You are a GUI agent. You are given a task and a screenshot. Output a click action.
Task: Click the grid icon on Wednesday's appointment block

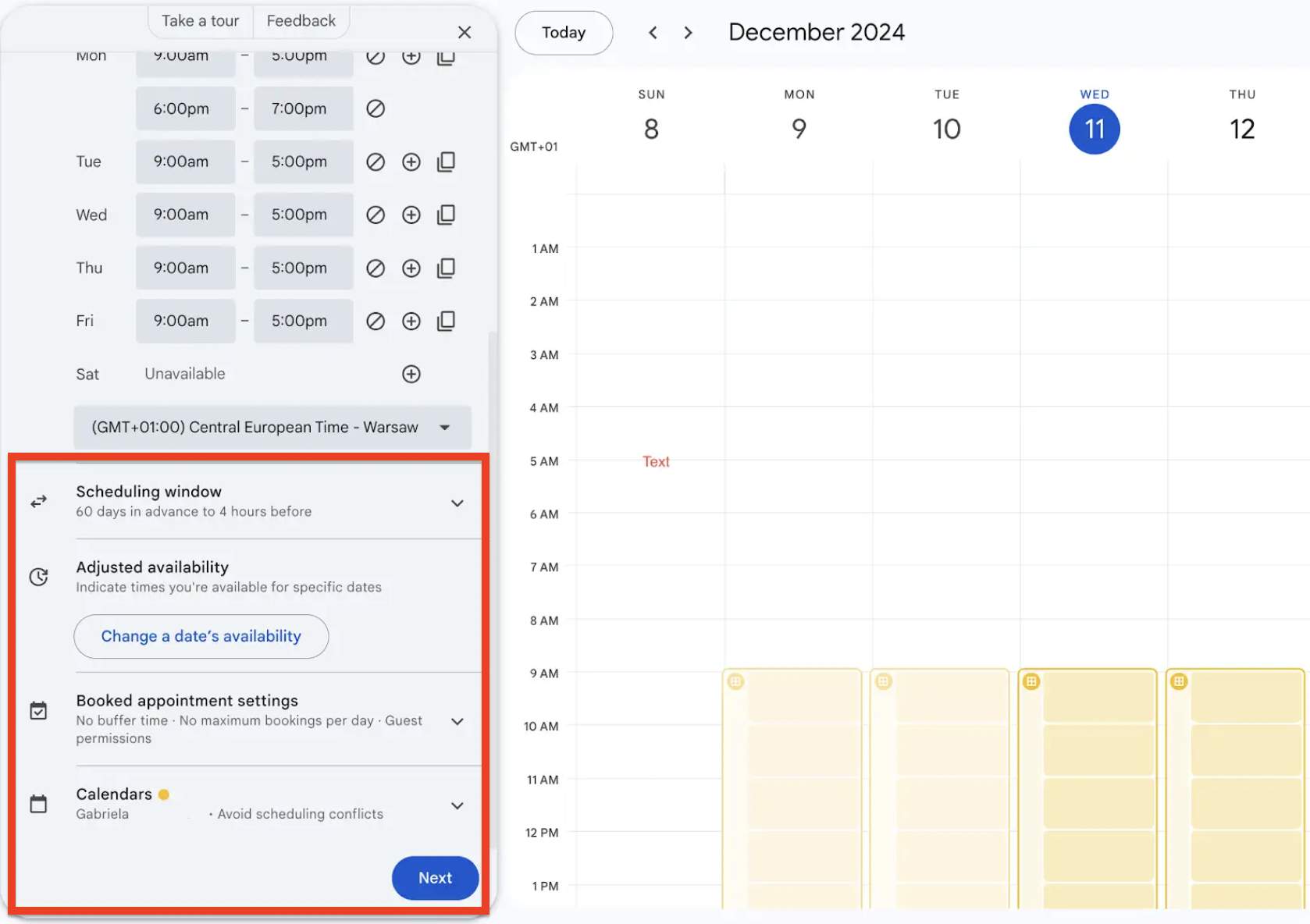tap(1031, 681)
